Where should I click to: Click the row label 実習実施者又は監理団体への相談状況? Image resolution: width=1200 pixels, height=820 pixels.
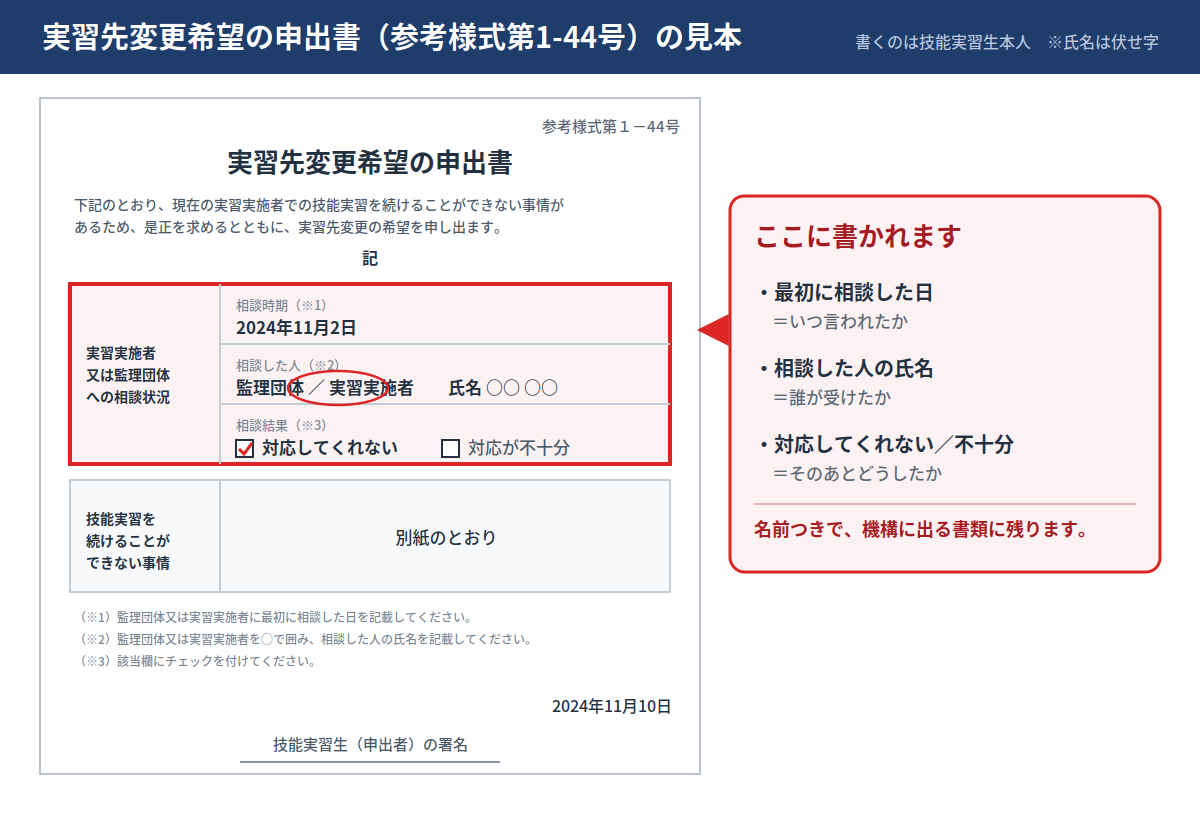coord(128,375)
